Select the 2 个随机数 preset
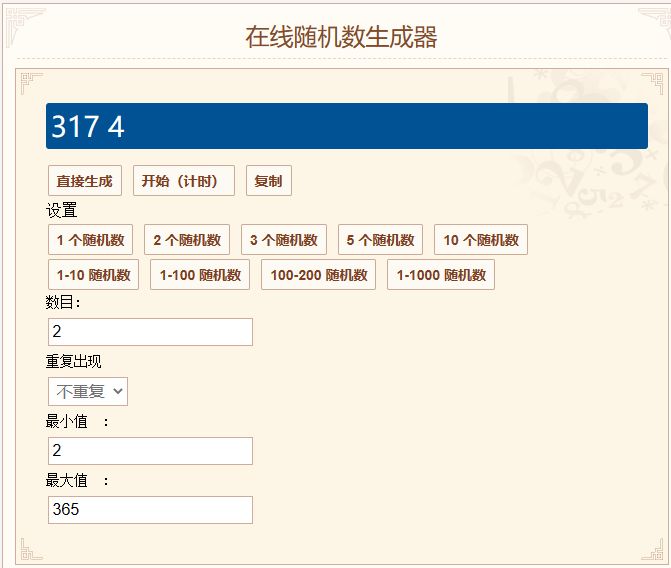 click(x=187, y=240)
